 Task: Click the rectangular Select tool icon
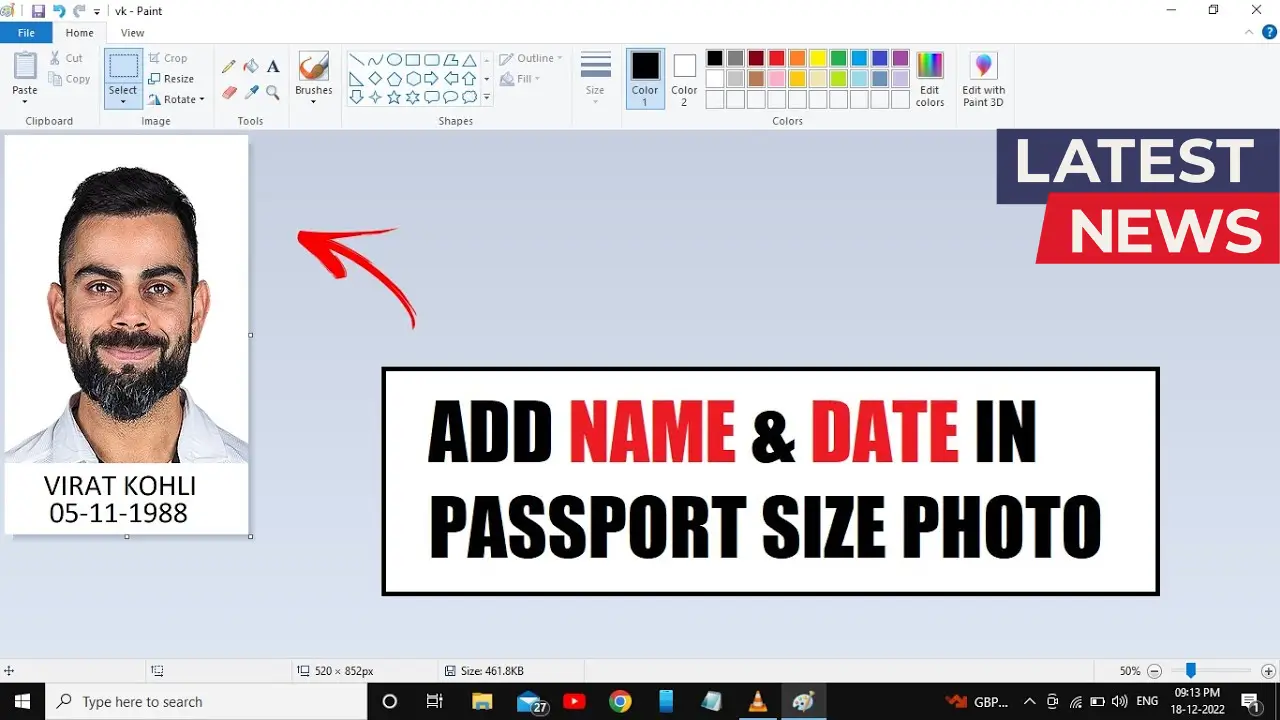pos(123,66)
